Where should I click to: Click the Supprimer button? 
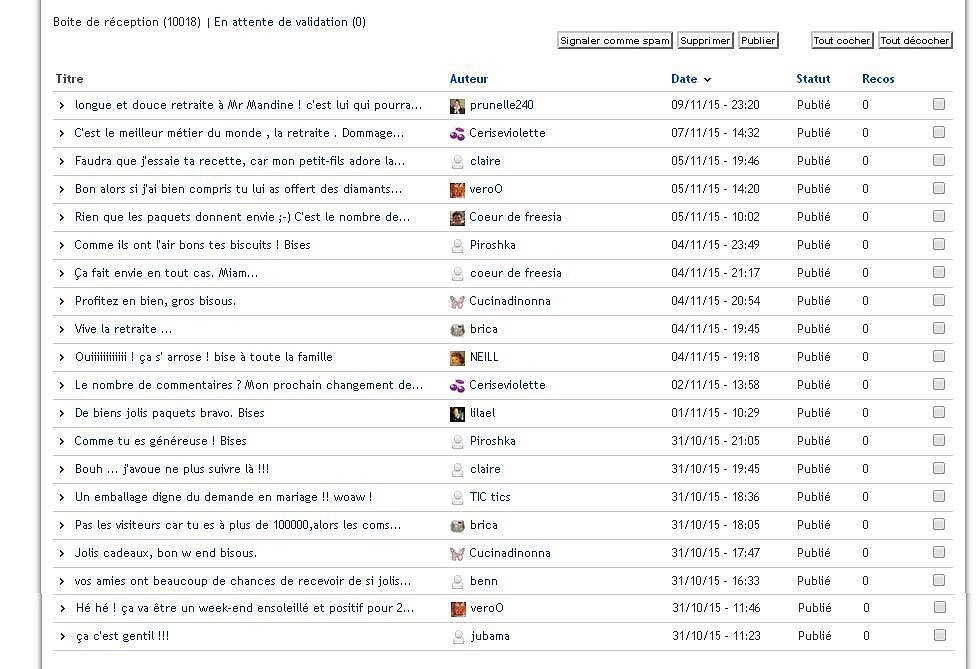click(x=705, y=41)
